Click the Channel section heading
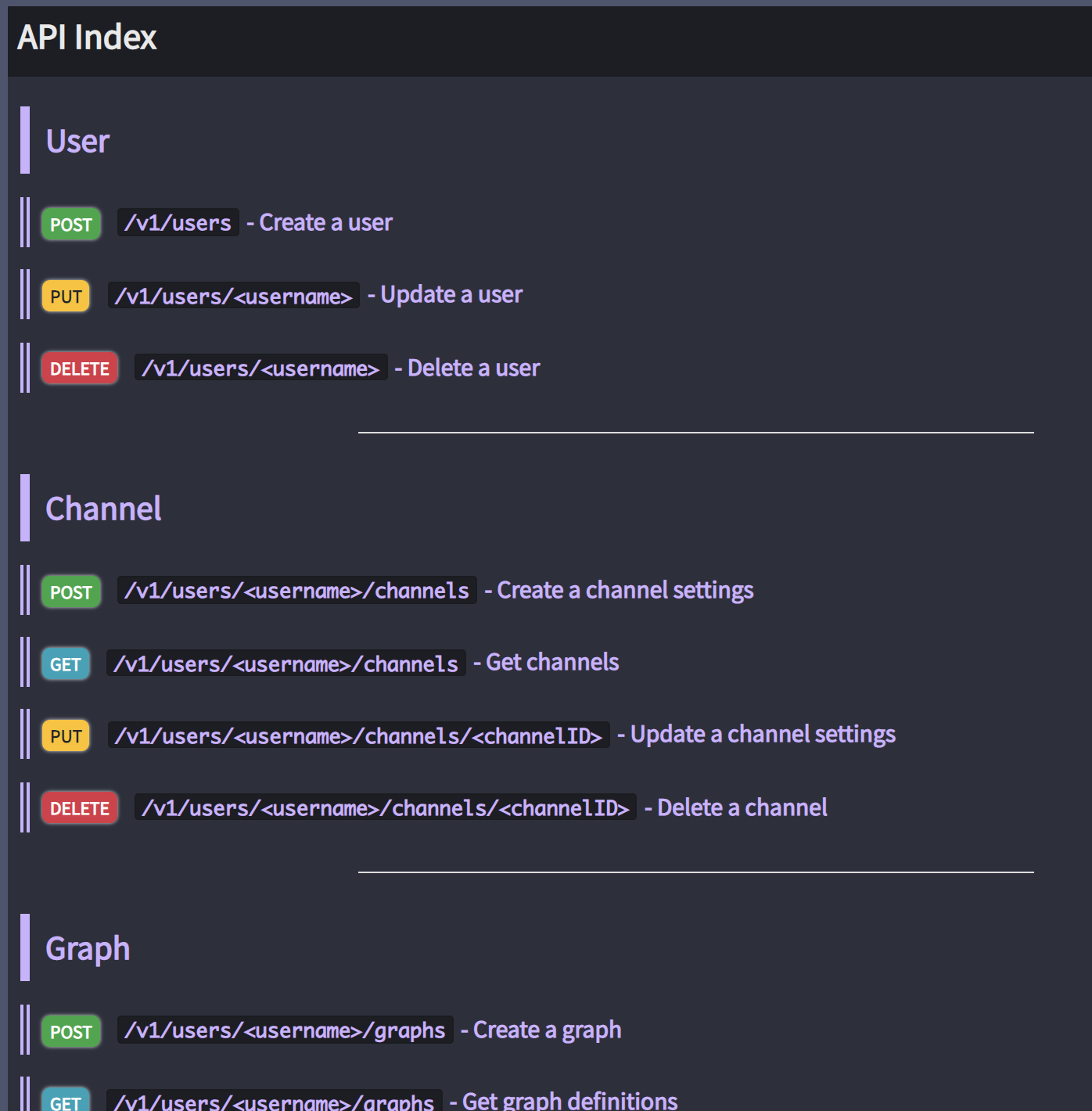 103,509
